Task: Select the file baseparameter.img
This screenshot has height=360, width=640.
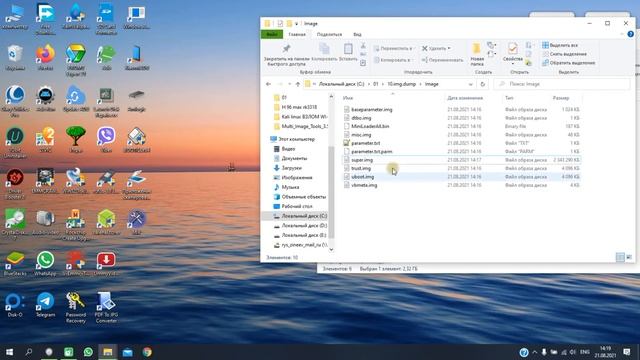Action: pos(371,109)
